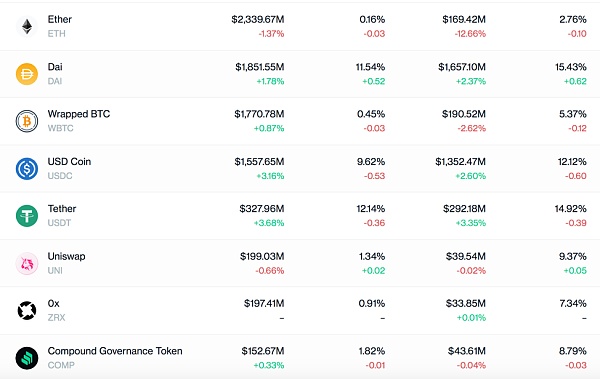Screen dimensions: 600x379
Task: Click Compound Governance Token name
Action: tap(115, 351)
